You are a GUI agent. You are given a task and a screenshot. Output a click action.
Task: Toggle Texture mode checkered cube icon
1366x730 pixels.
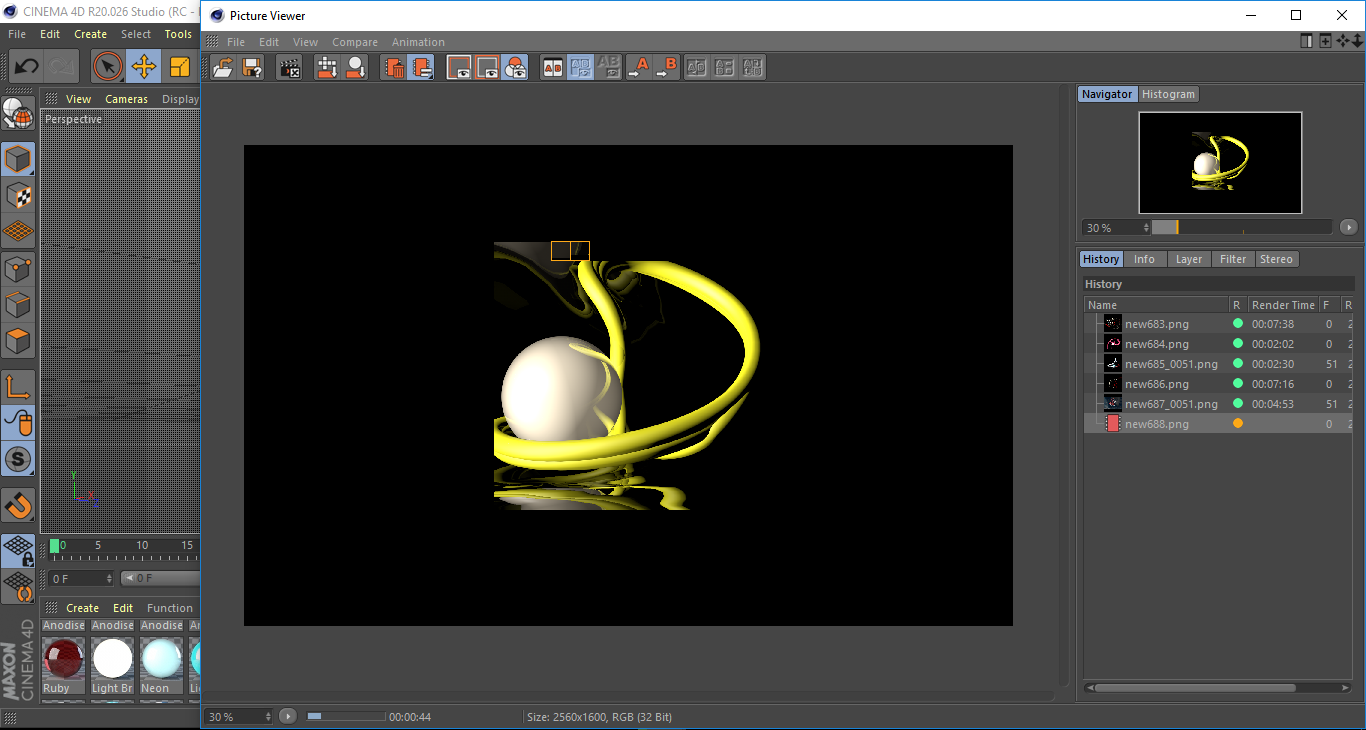[18, 195]
